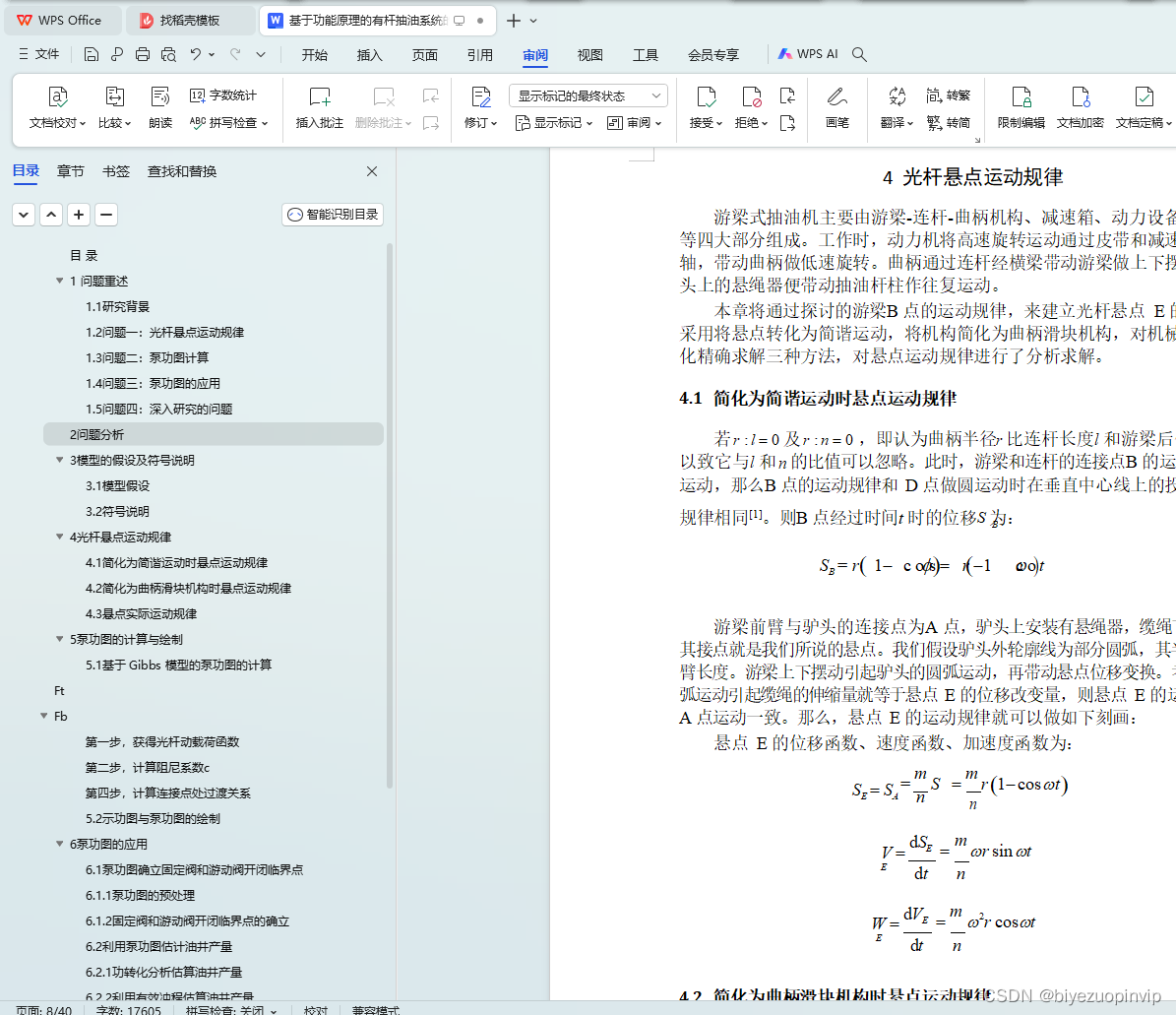Screen dimensions: 1176x1015
Task: Open WPS AI assistant
Action: 807,54
